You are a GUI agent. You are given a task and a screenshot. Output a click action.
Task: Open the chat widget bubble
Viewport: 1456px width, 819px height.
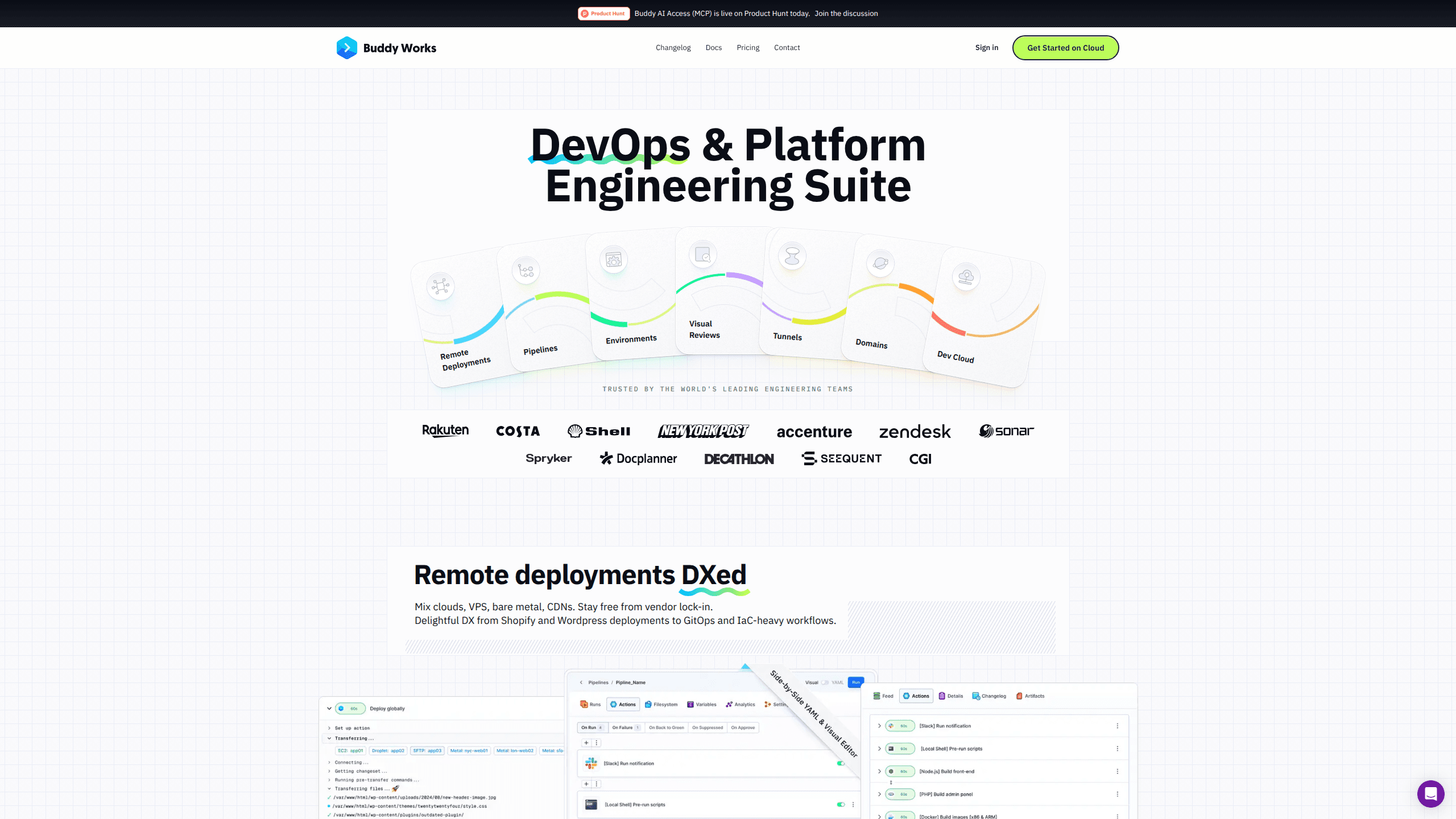pyautogui.click(x=1430, y=793)
